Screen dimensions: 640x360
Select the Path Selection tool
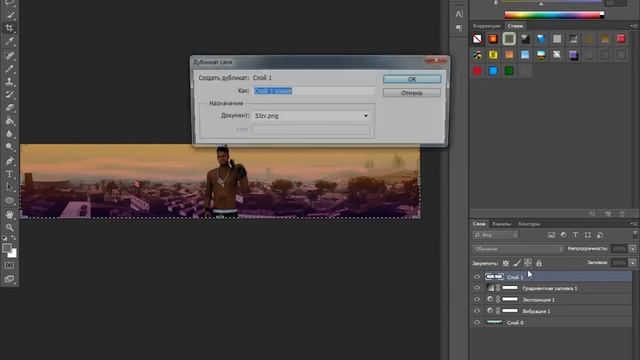pos(10,187)
